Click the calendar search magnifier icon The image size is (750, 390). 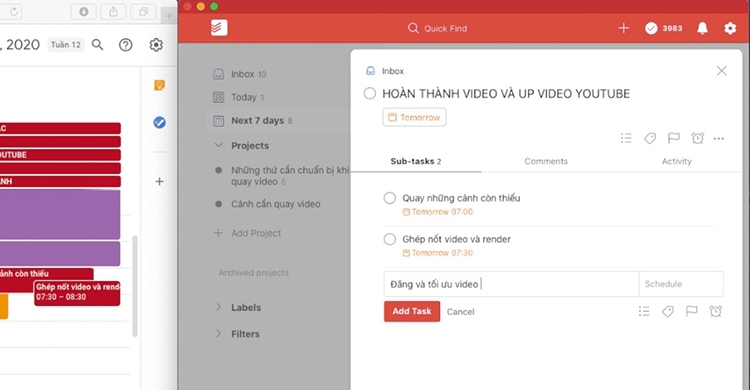(98, 45)
